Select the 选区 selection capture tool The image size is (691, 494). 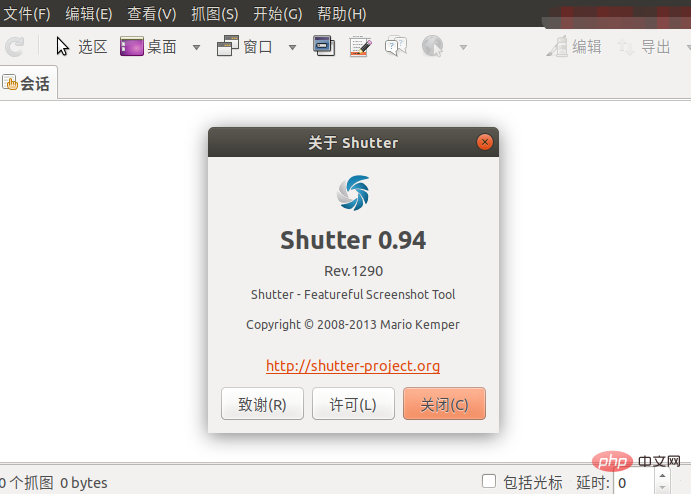coord(81,47)
